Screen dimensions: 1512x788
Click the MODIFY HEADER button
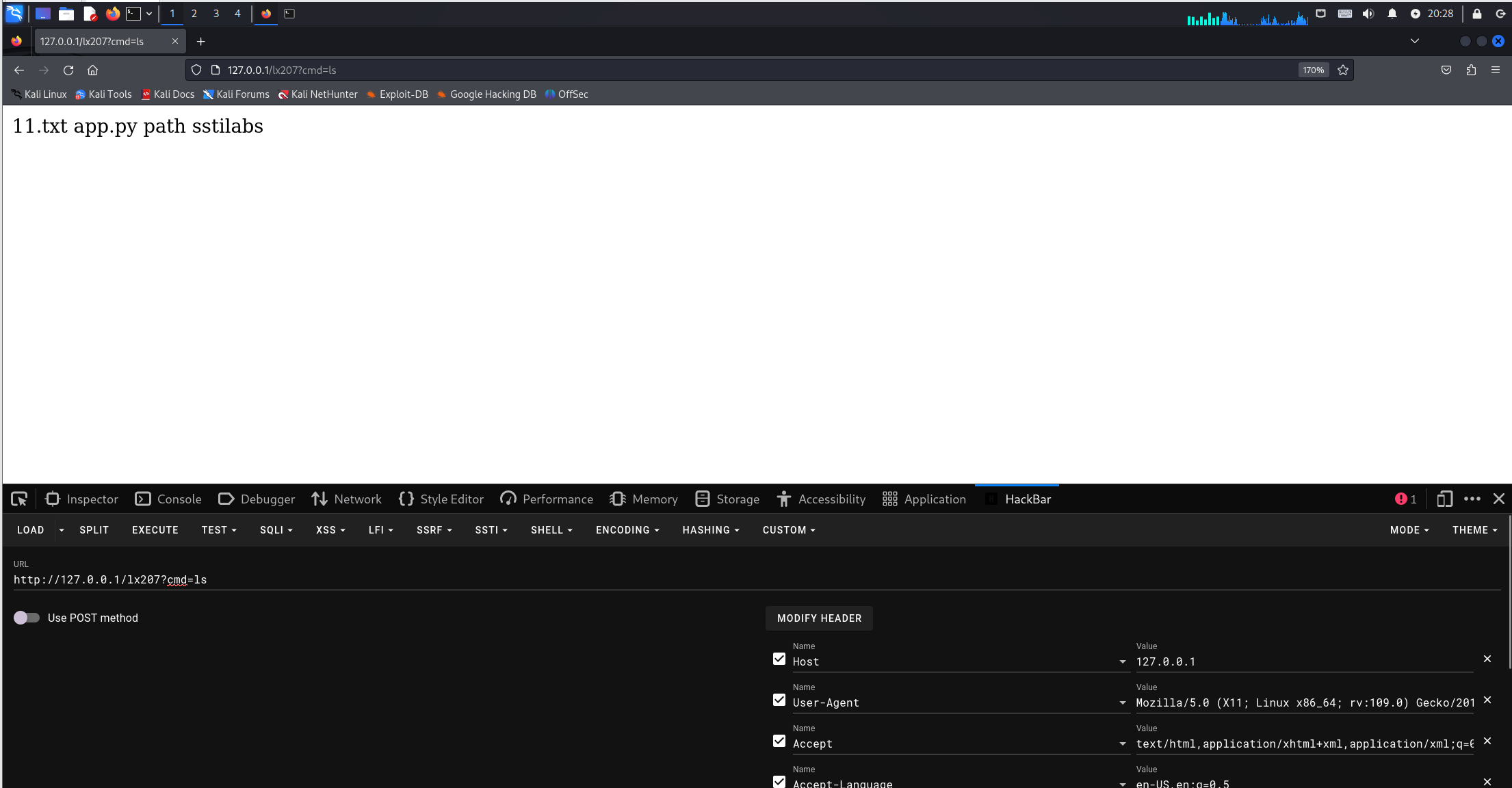(819, 618)
